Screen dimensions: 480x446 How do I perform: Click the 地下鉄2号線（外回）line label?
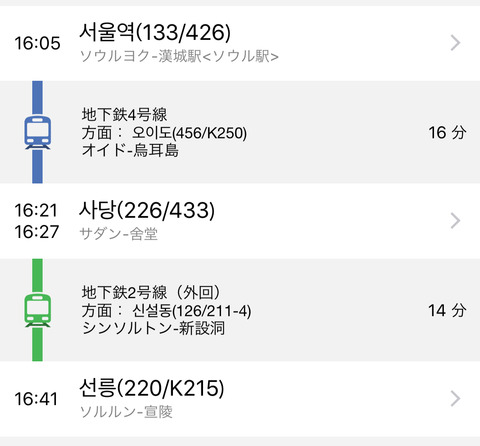click(151, 292)
